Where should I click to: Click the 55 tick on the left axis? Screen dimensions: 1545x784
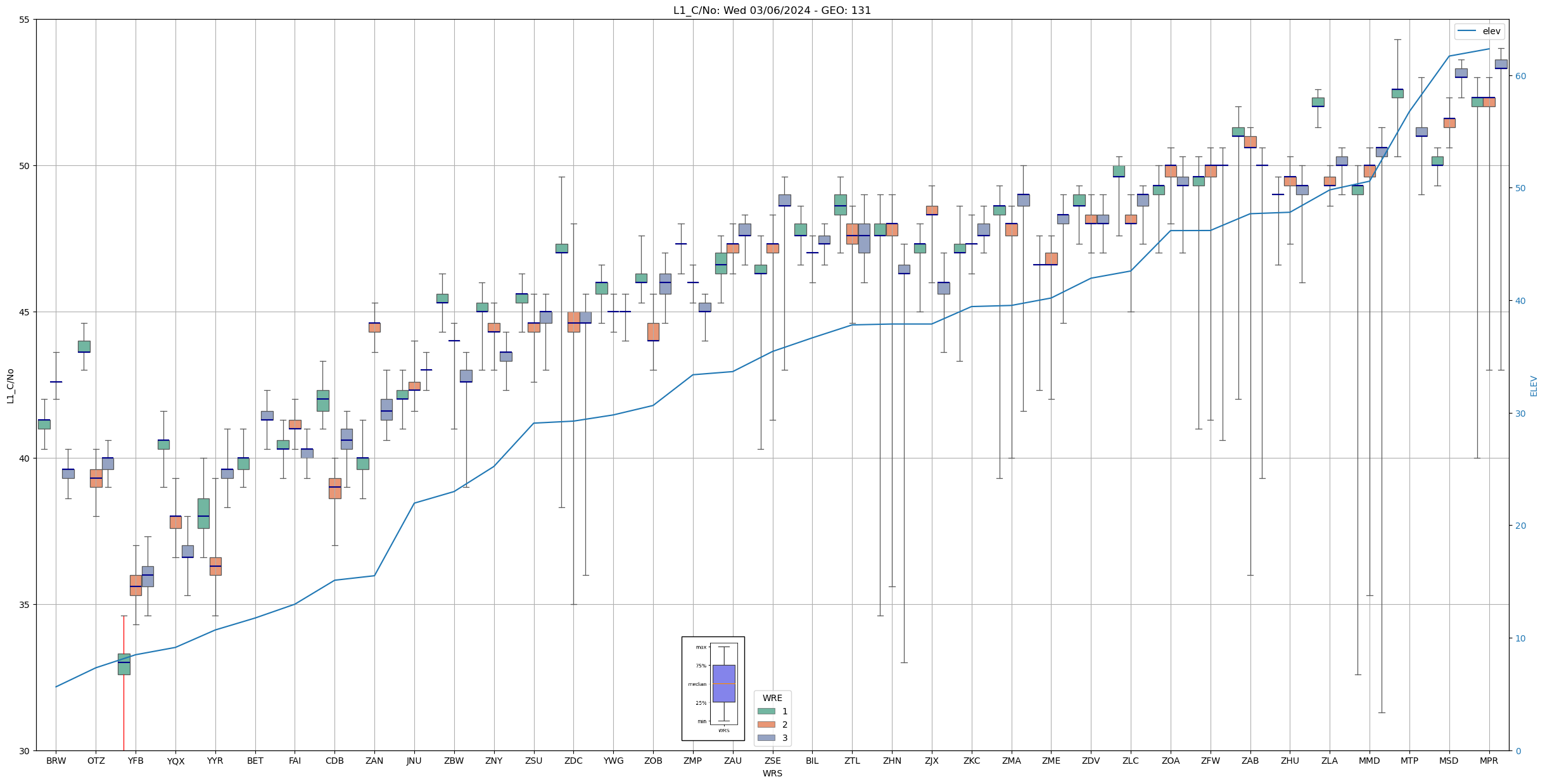click(25, 20)
